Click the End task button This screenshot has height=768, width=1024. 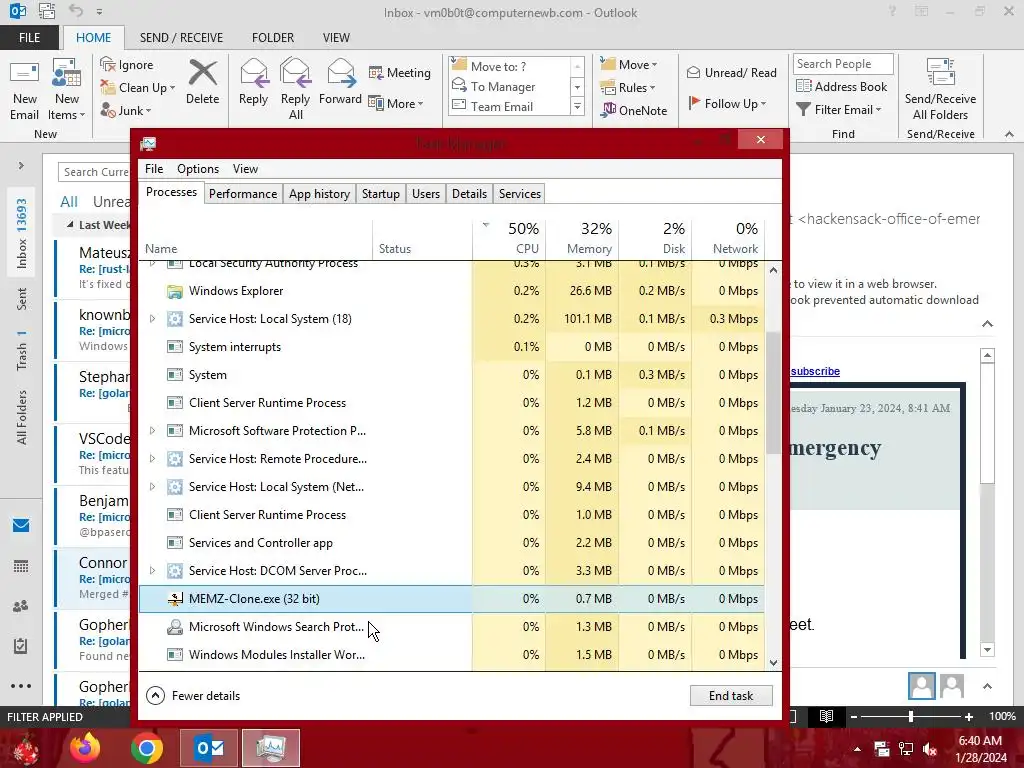click(731, 696)
